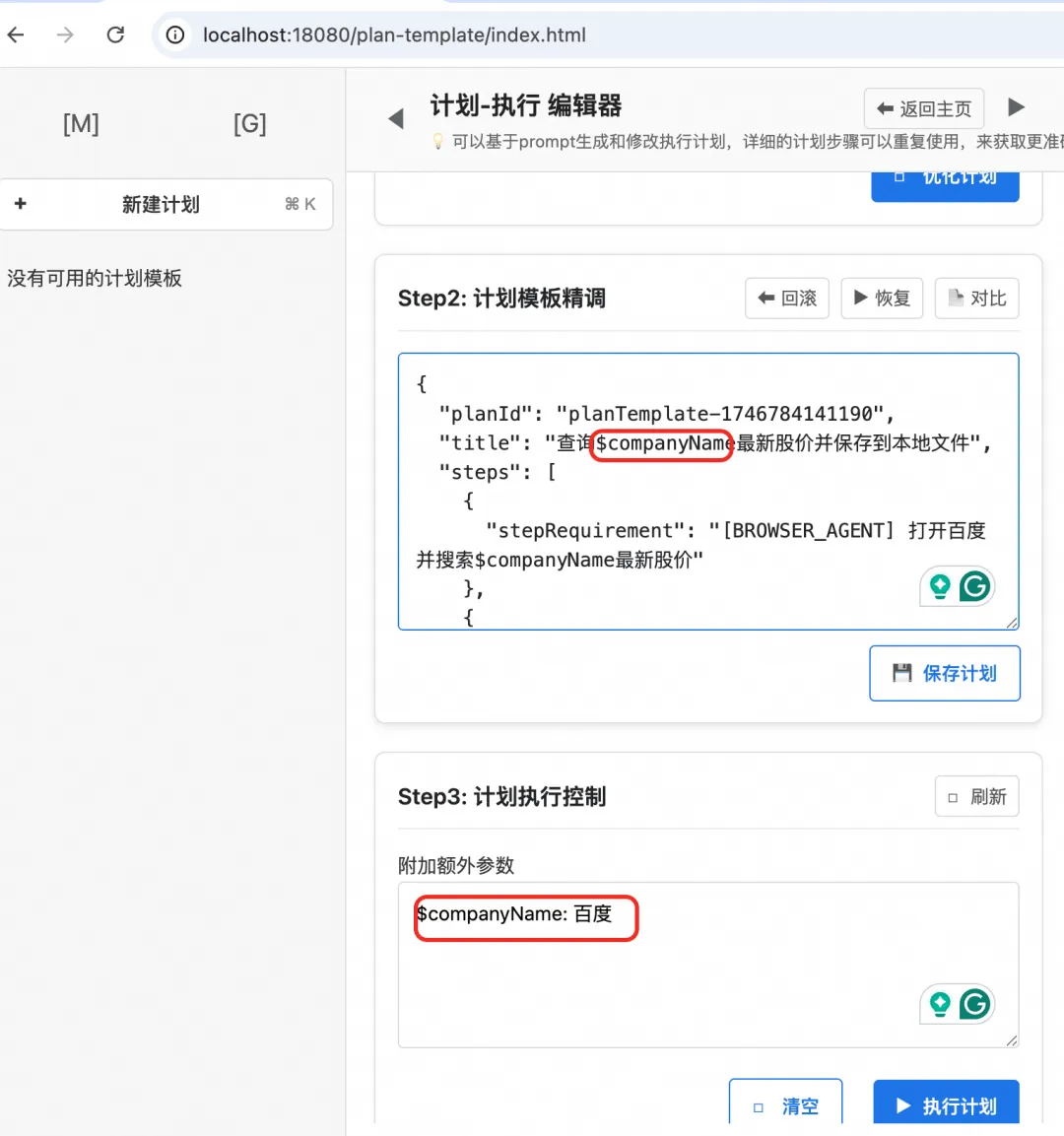Image resolution: width=1064 pixels, height=1136 pixels.
Task: Click the left navigation arrow beside the editor title
Action: (396, 117)
